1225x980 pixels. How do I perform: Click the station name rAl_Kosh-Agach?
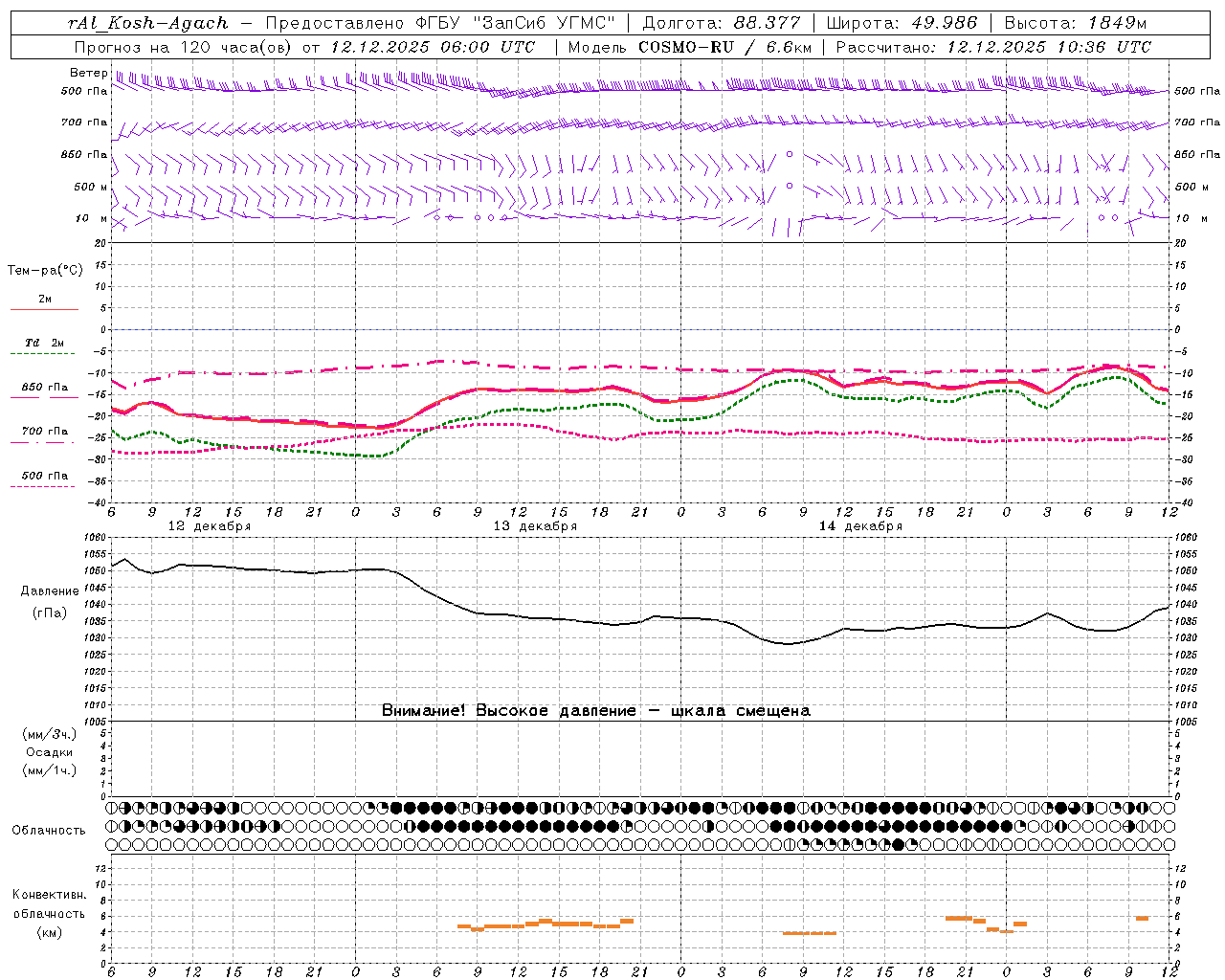coord(148,24)
